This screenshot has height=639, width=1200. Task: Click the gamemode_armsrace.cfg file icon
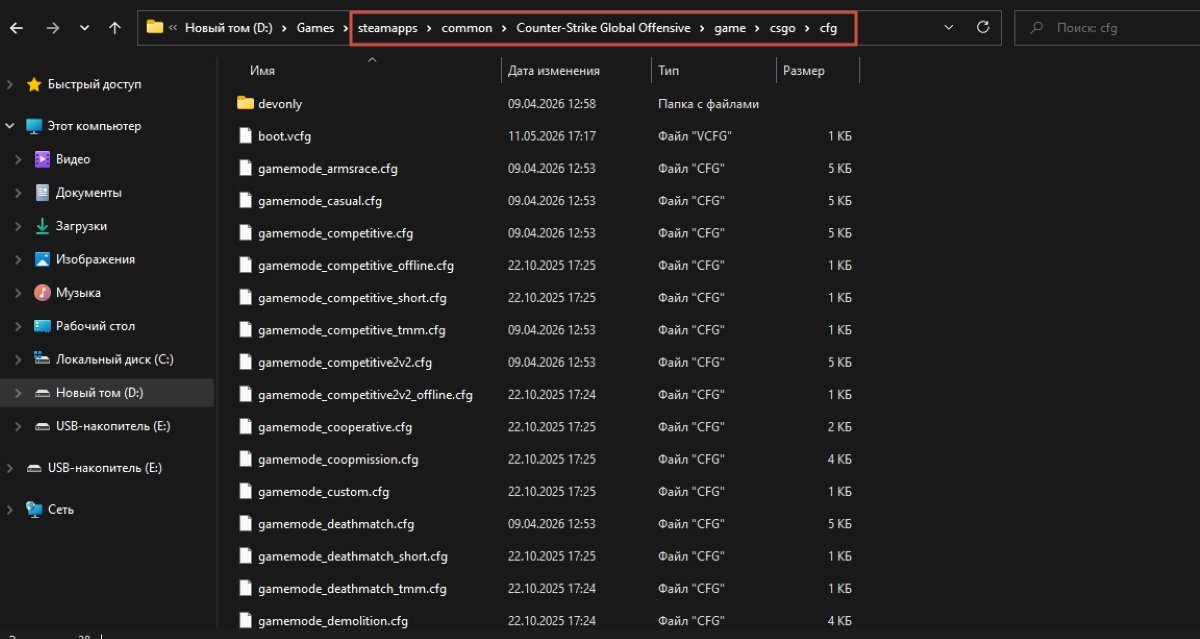tap(246, 168)
